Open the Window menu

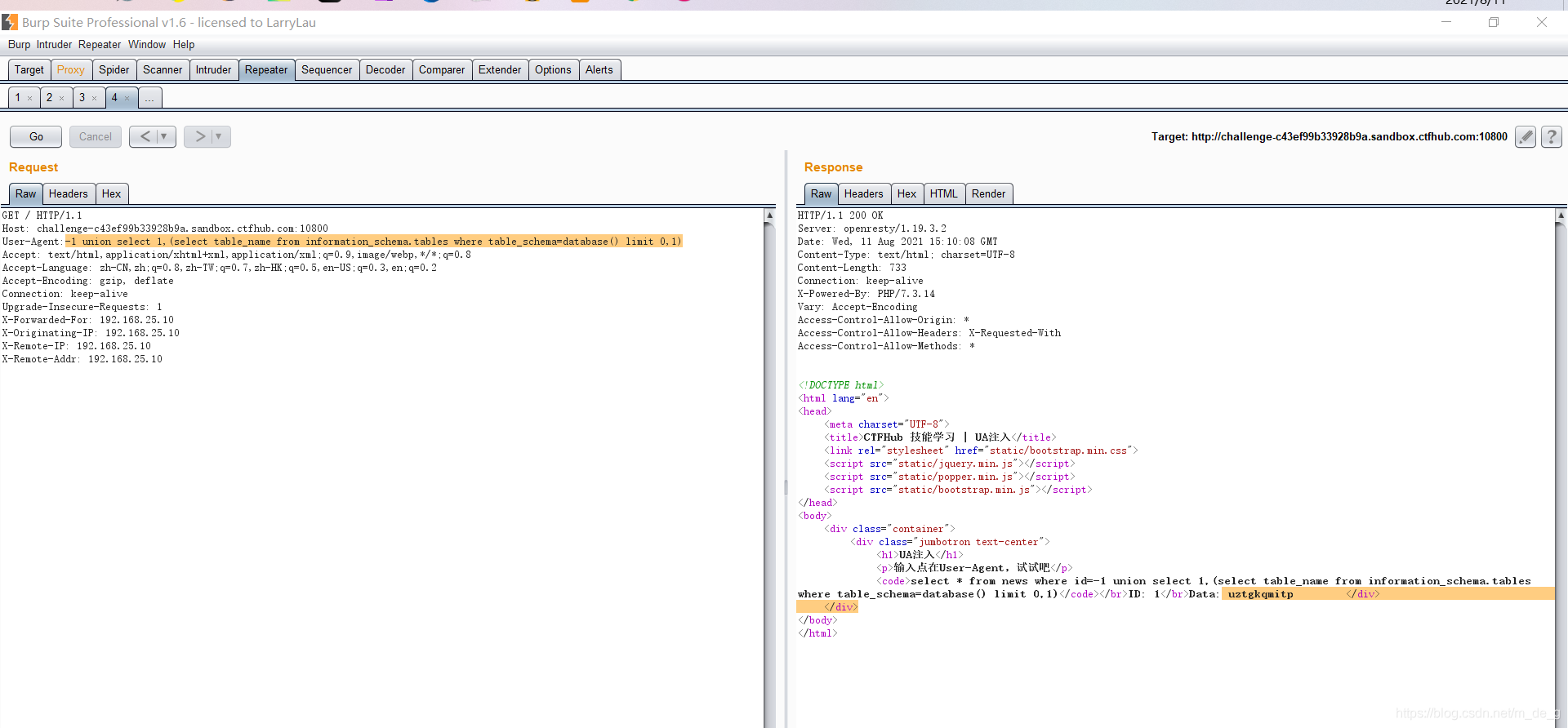coord(147,45)
